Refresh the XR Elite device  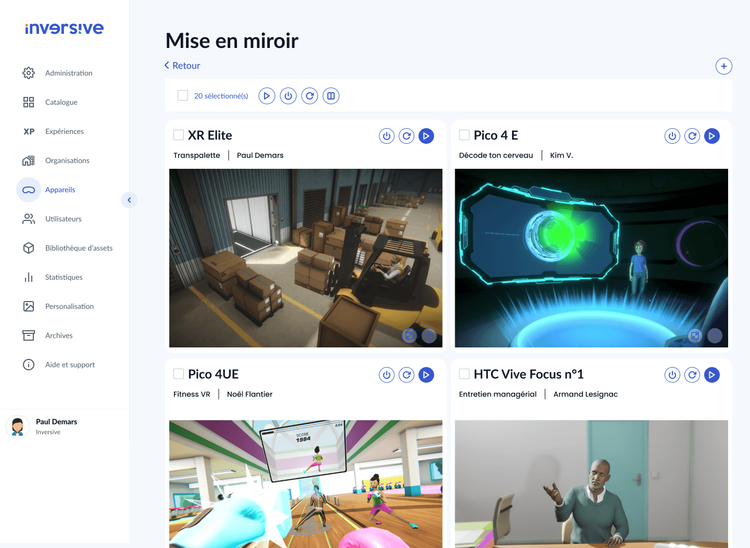pos(407,136)
